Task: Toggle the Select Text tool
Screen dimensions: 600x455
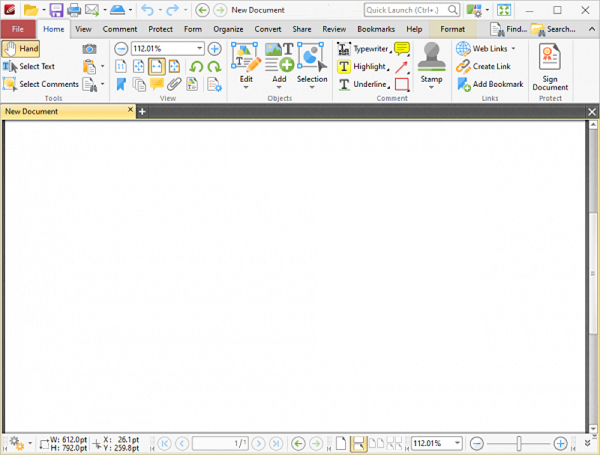Action: pyautogui.click(x=29, y=66)
